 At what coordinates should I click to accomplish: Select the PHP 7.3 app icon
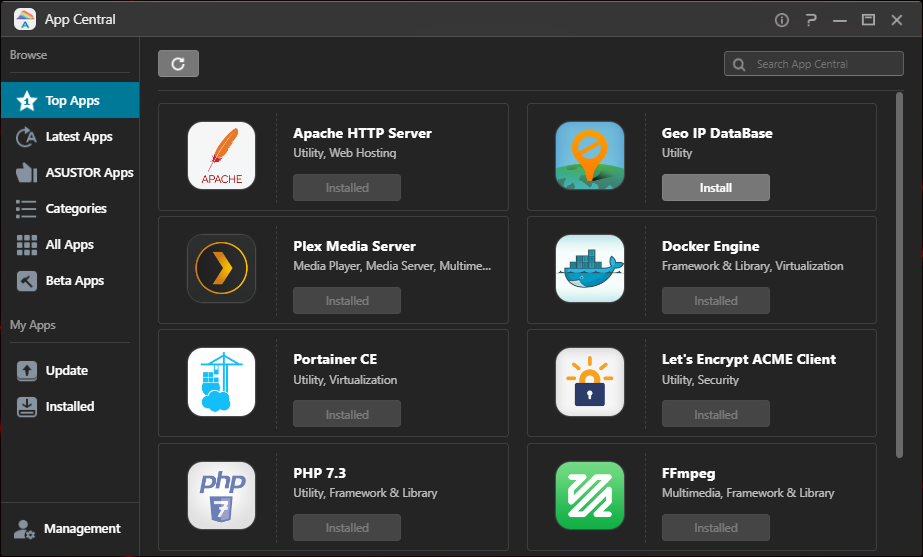coord(221,495)
